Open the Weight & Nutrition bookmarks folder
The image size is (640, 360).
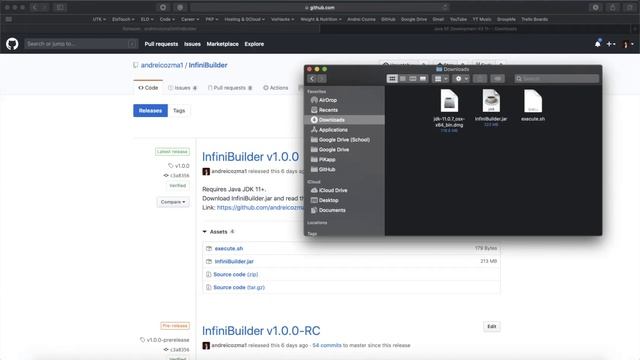point(321,19)
